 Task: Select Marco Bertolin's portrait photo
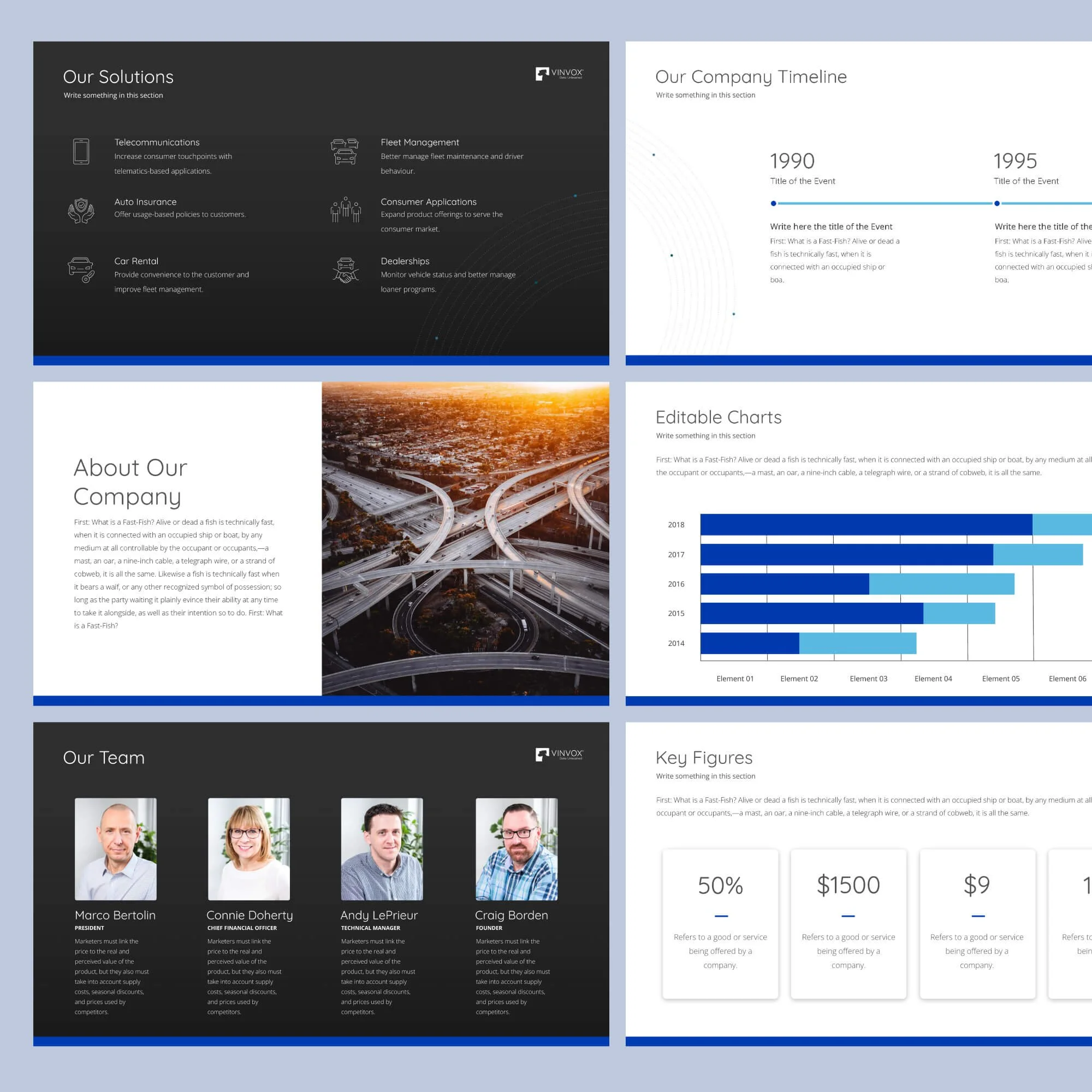[115, 849]
